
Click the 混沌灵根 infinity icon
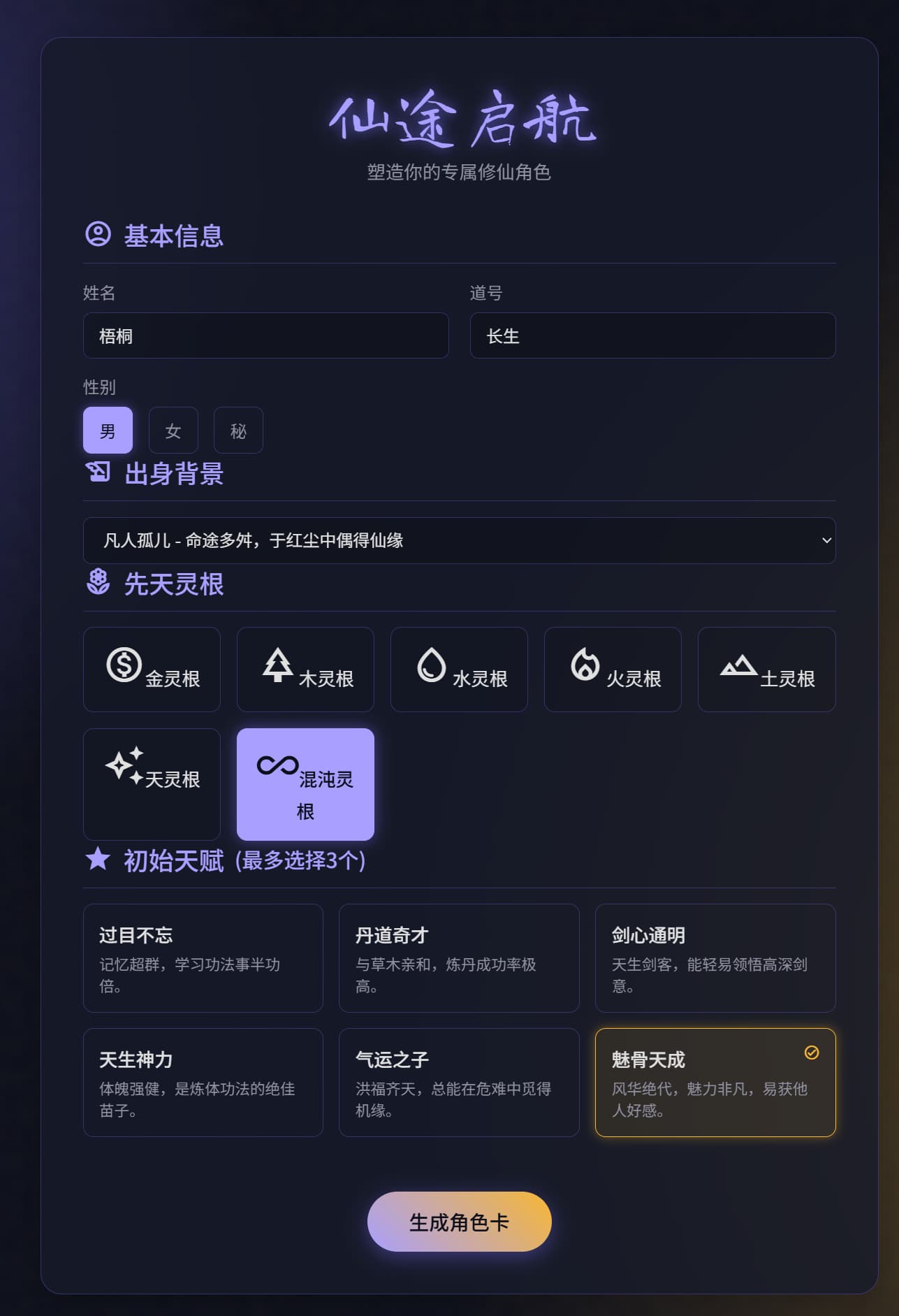pos(277,765)
